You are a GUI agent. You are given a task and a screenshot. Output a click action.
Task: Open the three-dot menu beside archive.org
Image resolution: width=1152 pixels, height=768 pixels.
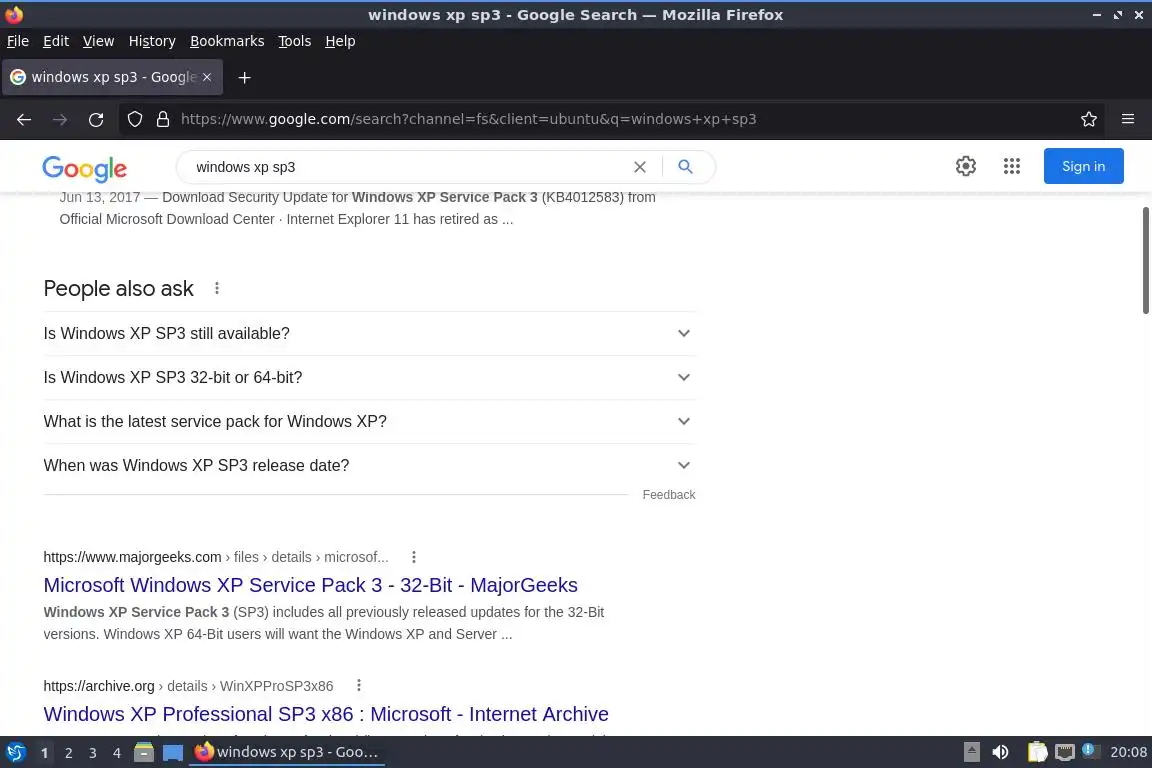(x=359, y=686)
